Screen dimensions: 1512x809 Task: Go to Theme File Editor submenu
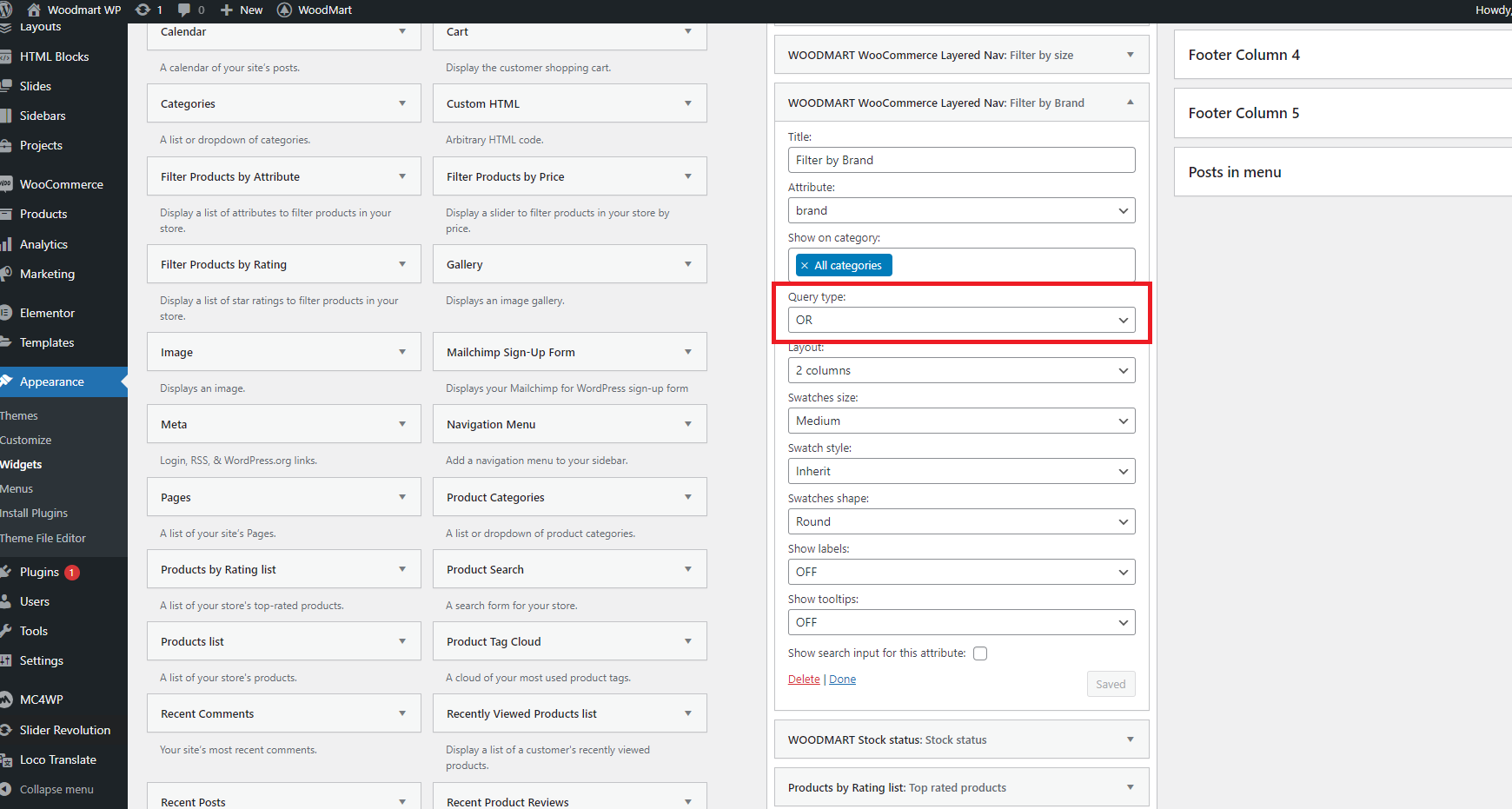43,539
